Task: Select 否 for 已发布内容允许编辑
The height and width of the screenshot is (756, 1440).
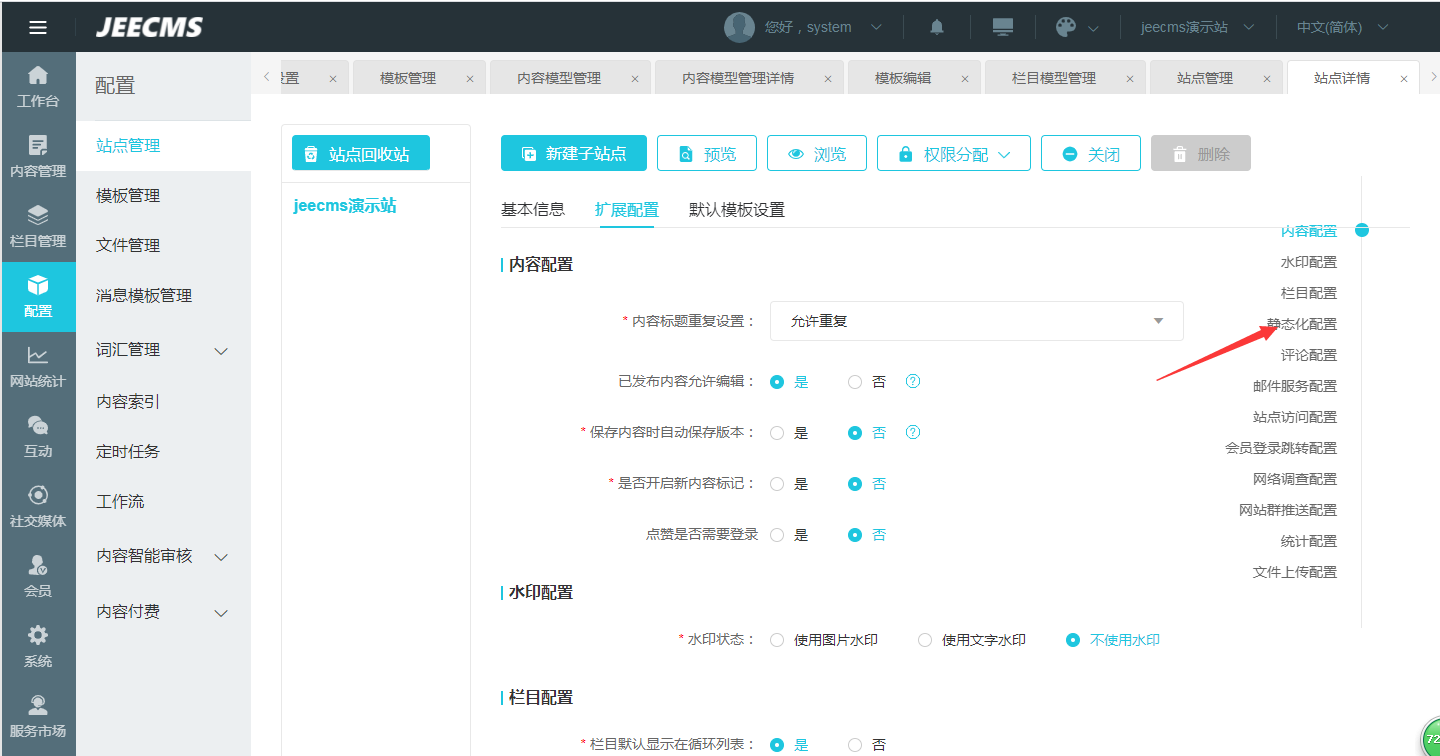Action: 855,382
